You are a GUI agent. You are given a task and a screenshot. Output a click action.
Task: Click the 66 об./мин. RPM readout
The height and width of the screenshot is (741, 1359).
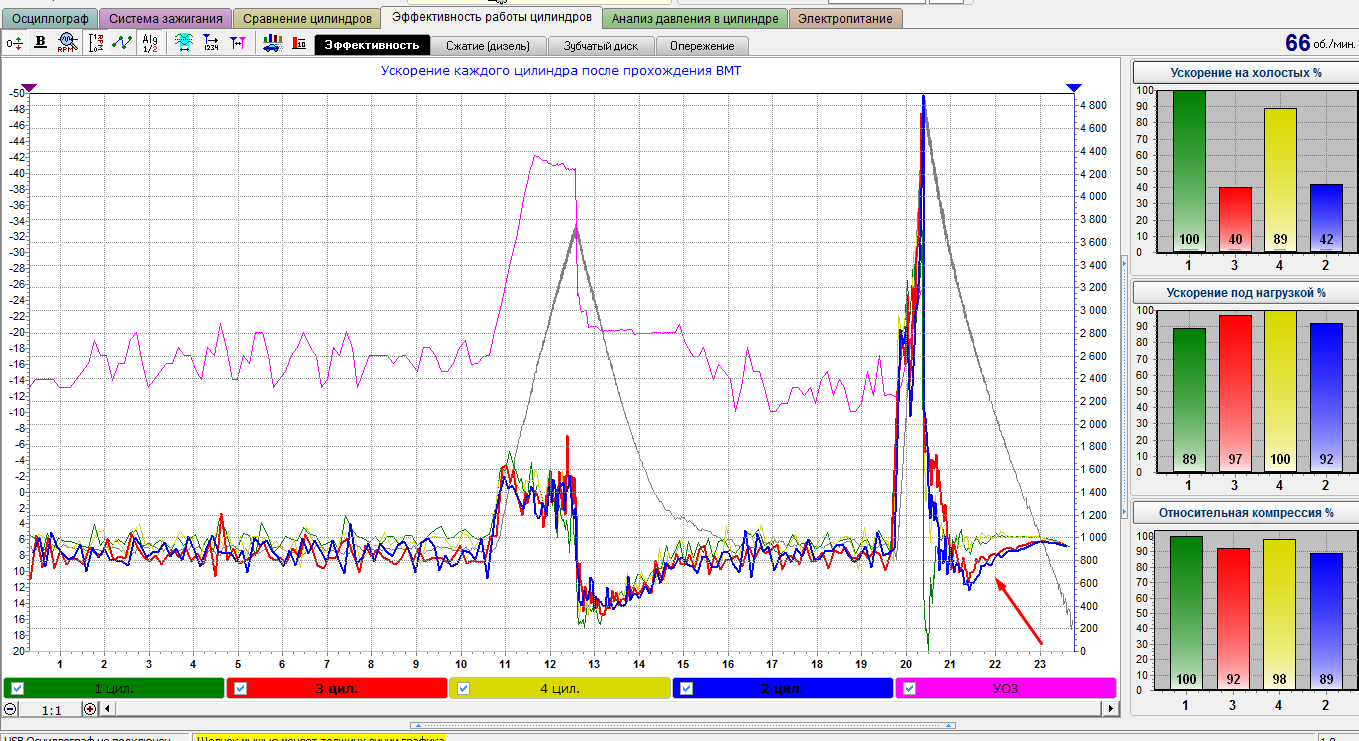pyautogui.click(x=1319, y=44)
